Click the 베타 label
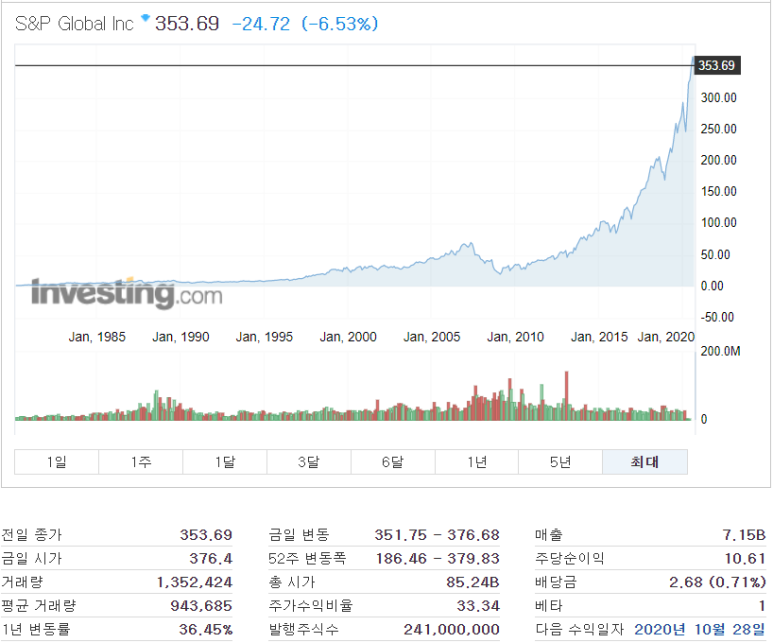 (548, 606)
